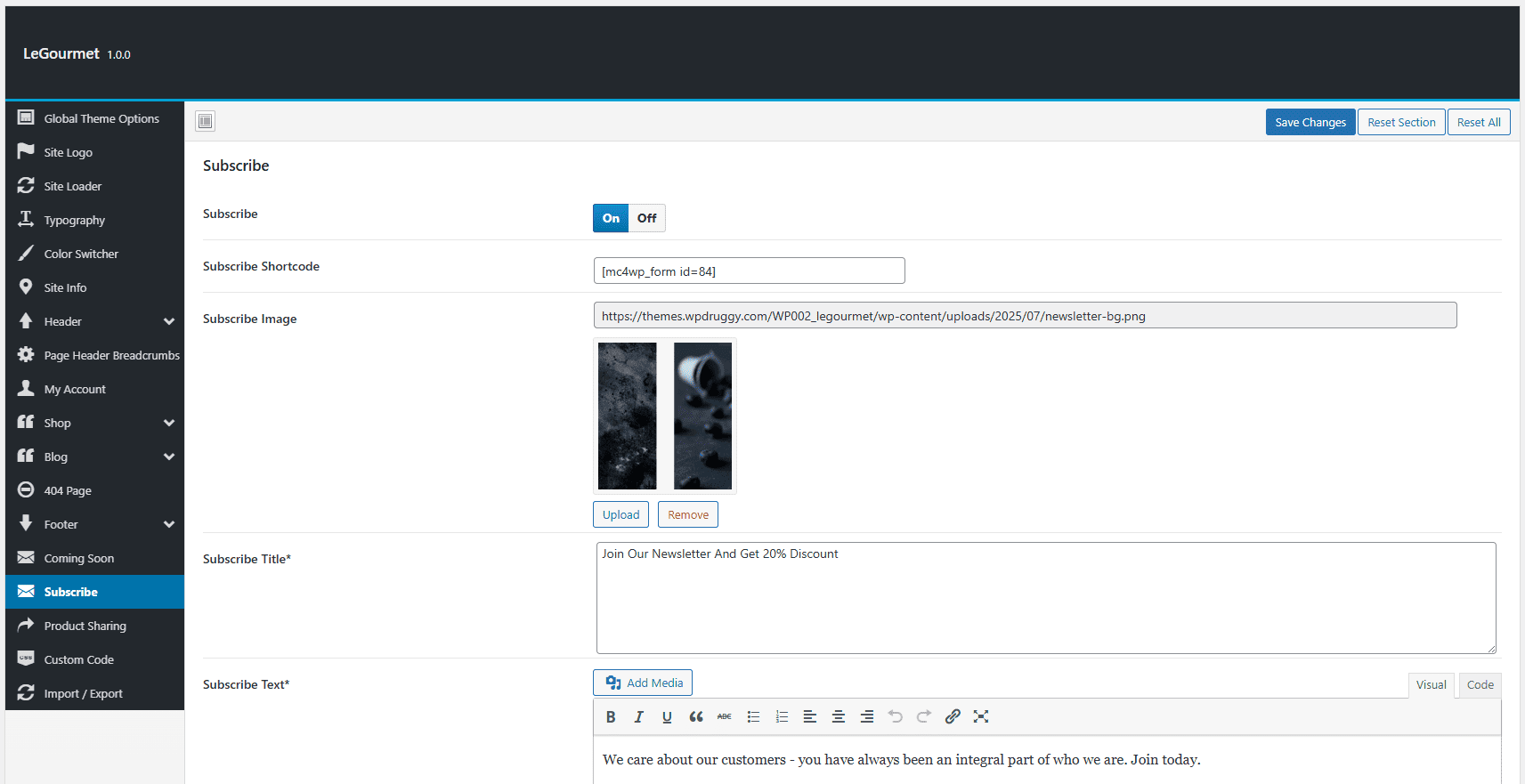
Task: Click the newsletter background image thumbnail
Action: point(665,416)
